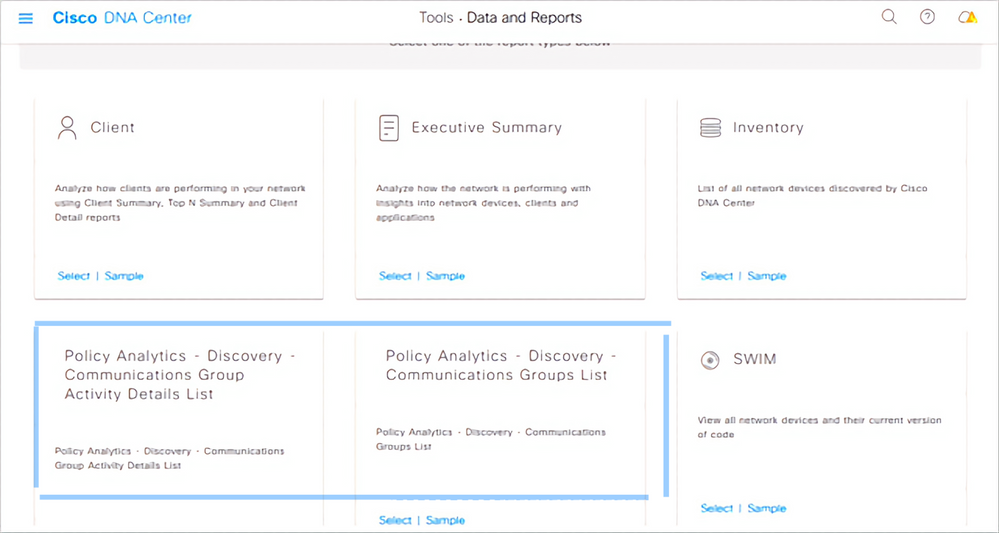The width and height of the screenshot is (999, 533).
Task: Click the Client person icon
Action: pyautogui.click(x=67, y=128)
